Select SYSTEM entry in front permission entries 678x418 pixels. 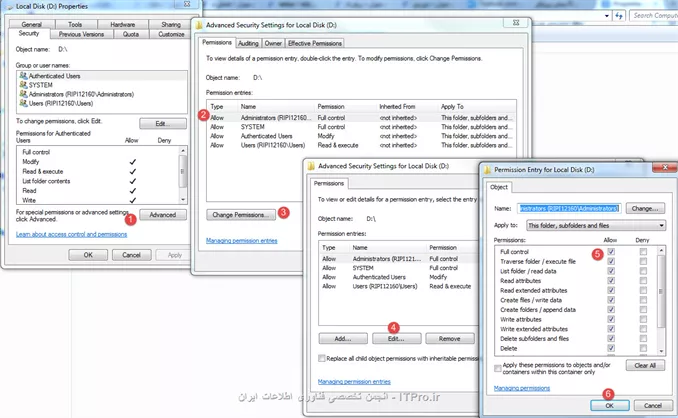pos(399,268)
